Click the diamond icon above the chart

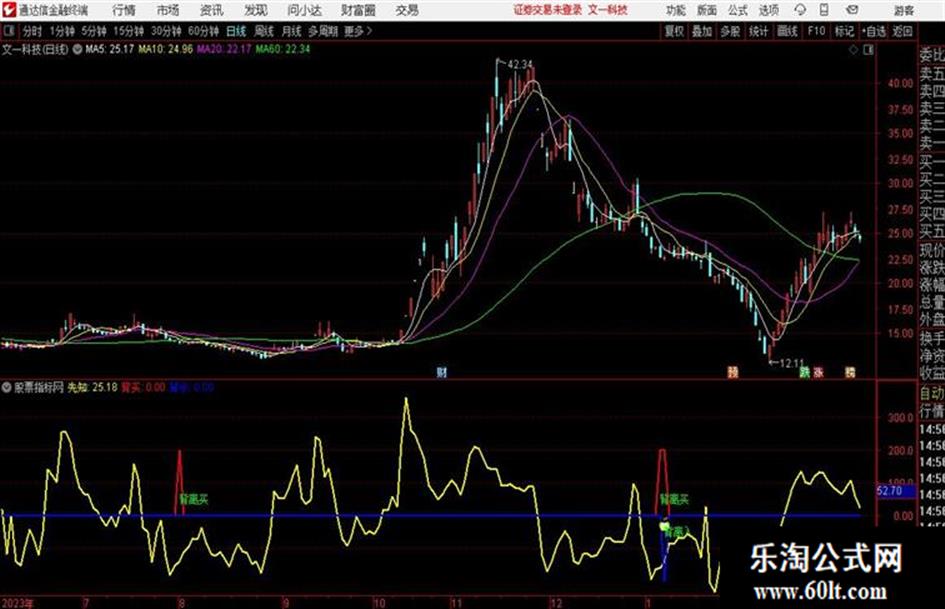coord(853,50)
